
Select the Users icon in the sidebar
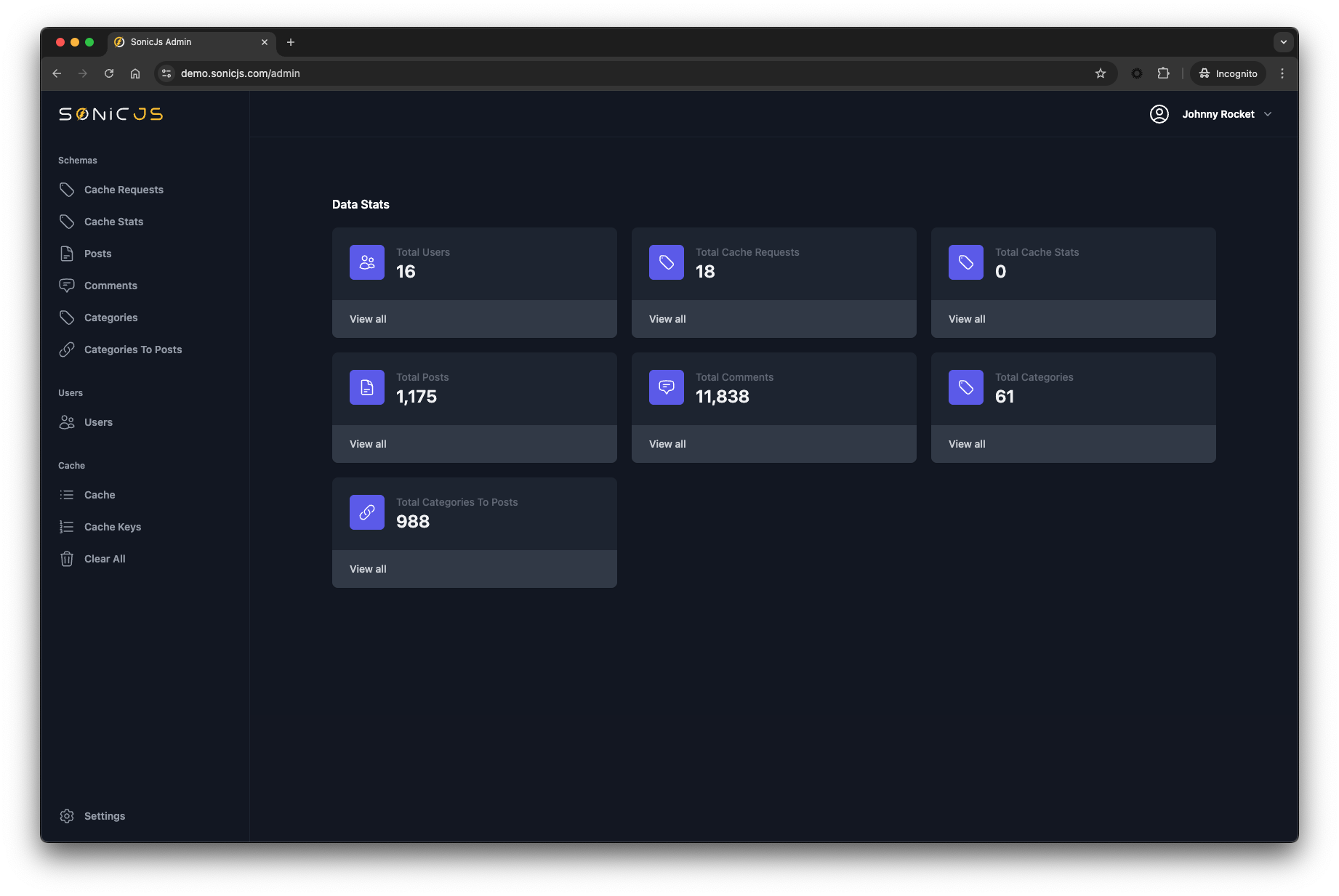(67, 421)
